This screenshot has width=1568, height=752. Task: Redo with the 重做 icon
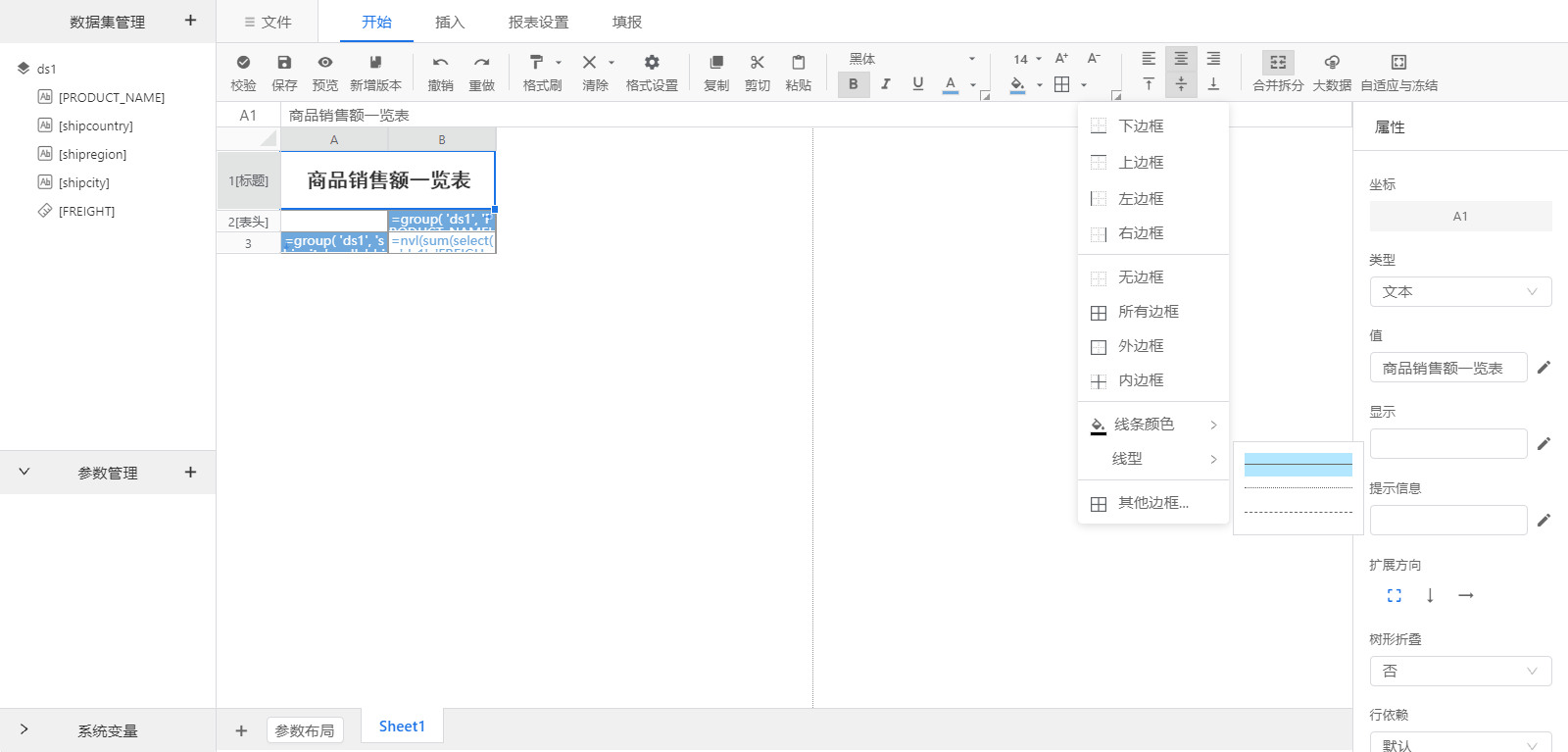[481, 62]
